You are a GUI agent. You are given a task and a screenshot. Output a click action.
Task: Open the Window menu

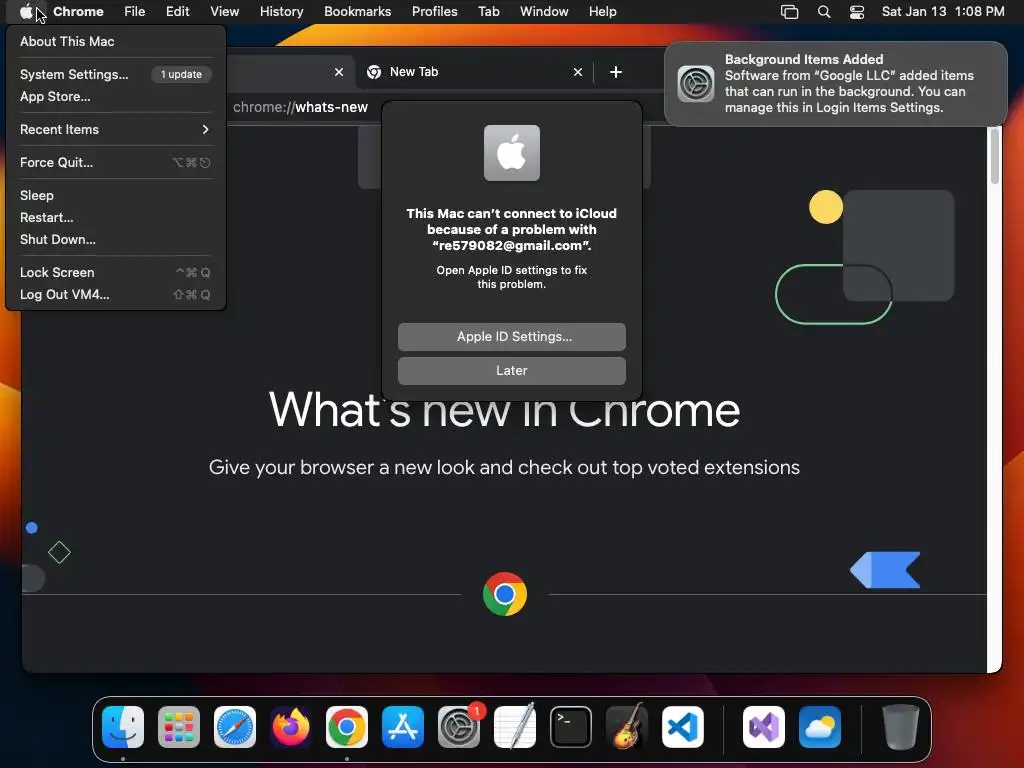coord(544,12)
